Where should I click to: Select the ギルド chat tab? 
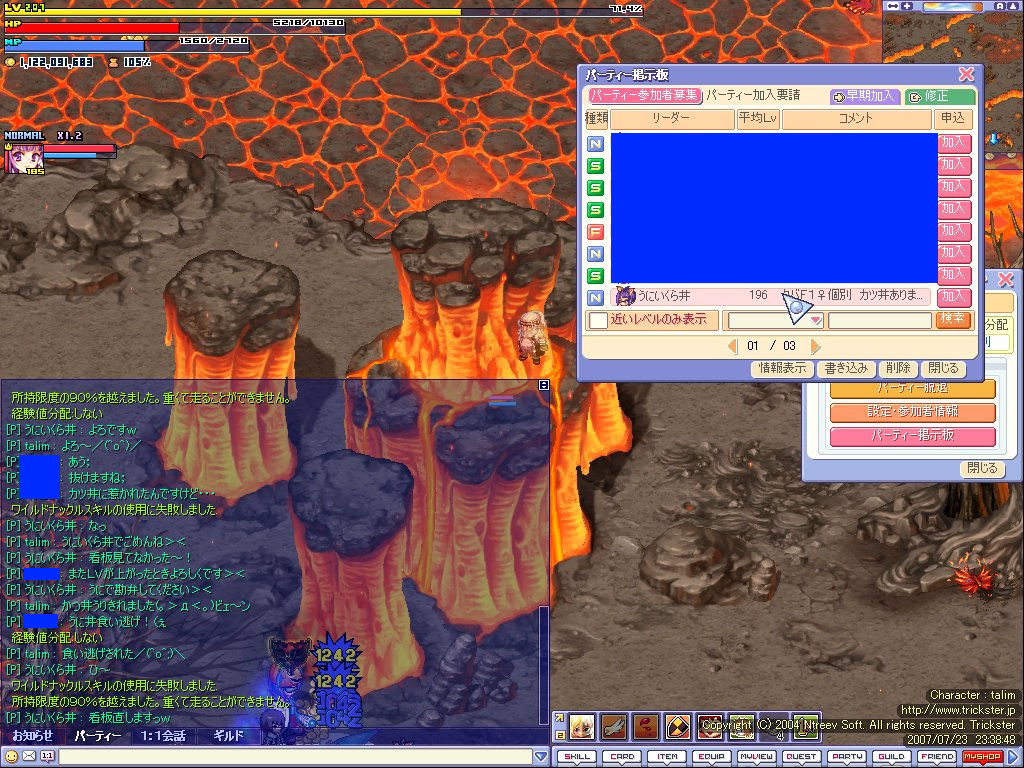point(229,735)
